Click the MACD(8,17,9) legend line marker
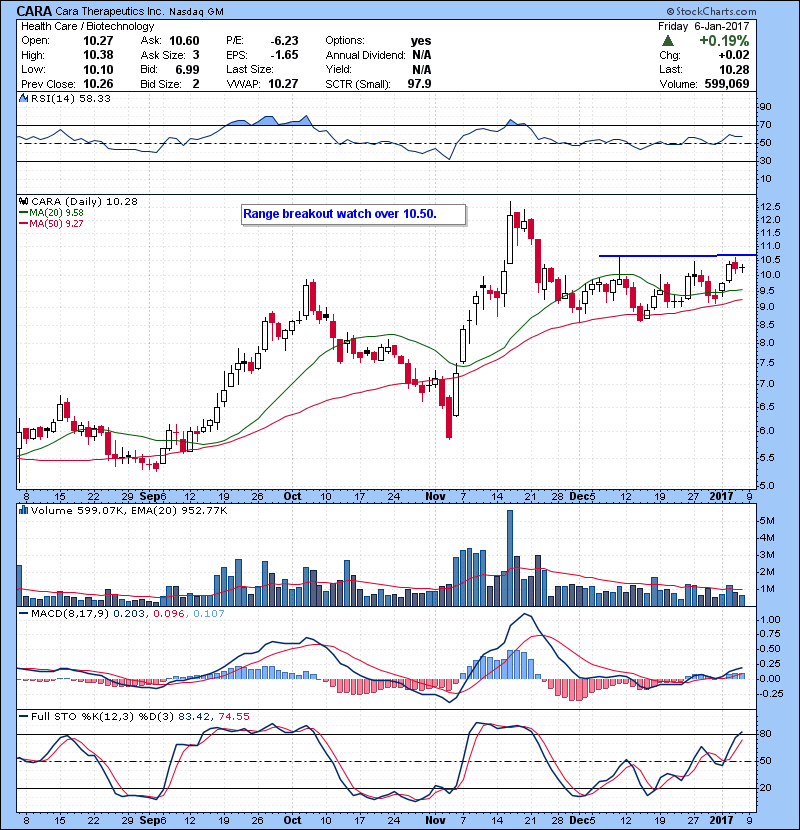The width and height of the screenshot is (800, 830). tap(23, 613)
